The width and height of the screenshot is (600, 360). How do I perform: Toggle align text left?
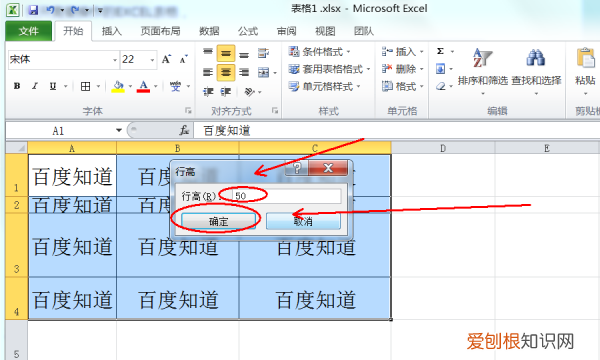point(208,72)
